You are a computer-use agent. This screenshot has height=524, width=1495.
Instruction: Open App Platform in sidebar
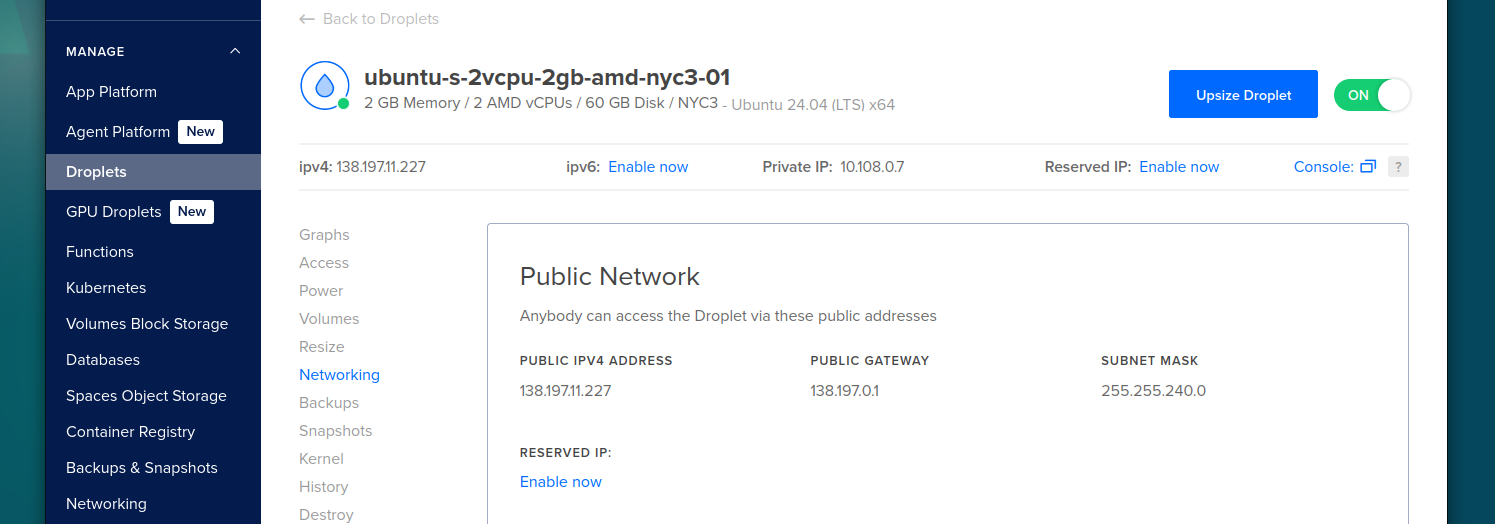pos(111,92)
